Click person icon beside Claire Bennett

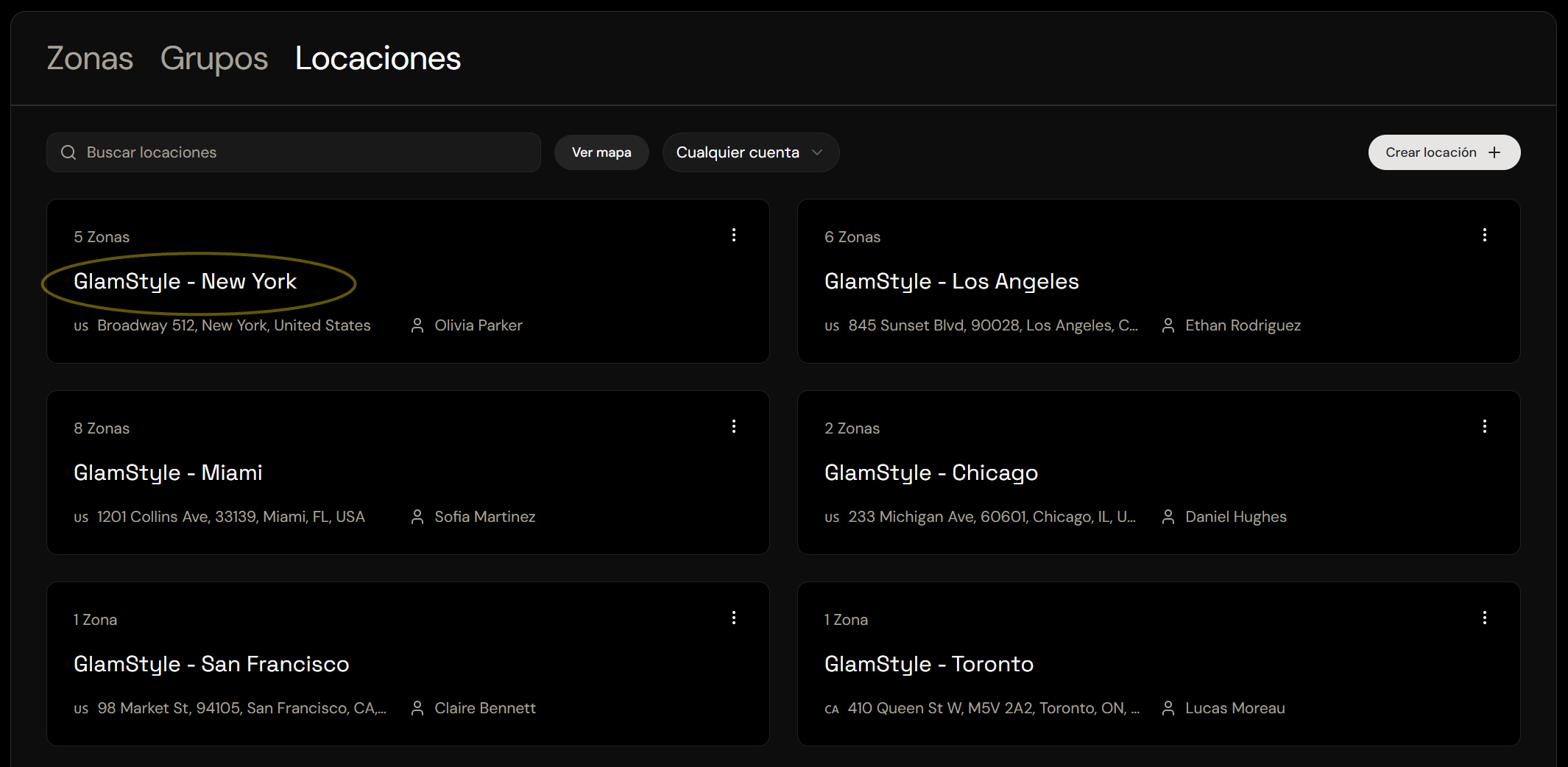click(417, 708)
